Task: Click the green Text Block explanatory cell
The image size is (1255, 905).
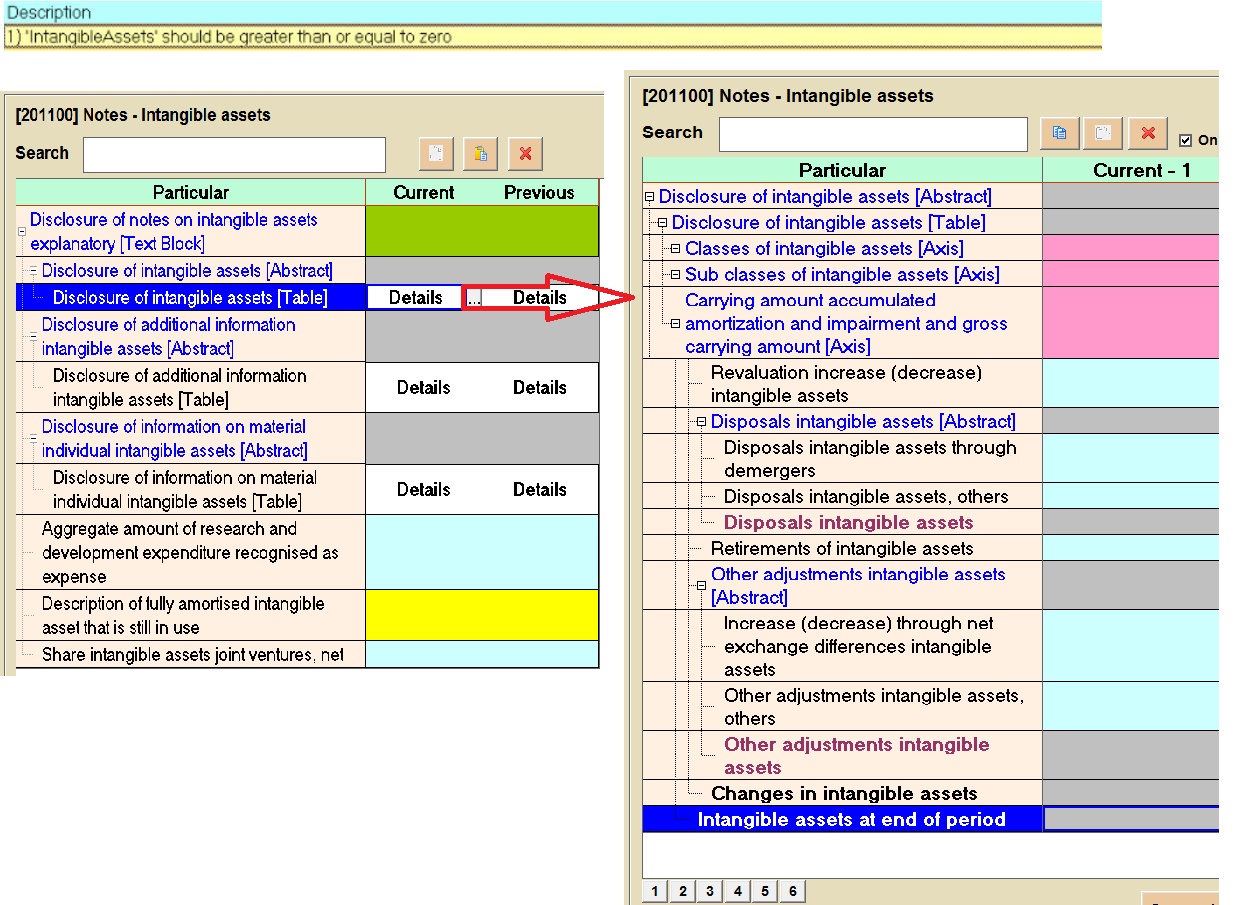Action: click(x=482, y=231)
